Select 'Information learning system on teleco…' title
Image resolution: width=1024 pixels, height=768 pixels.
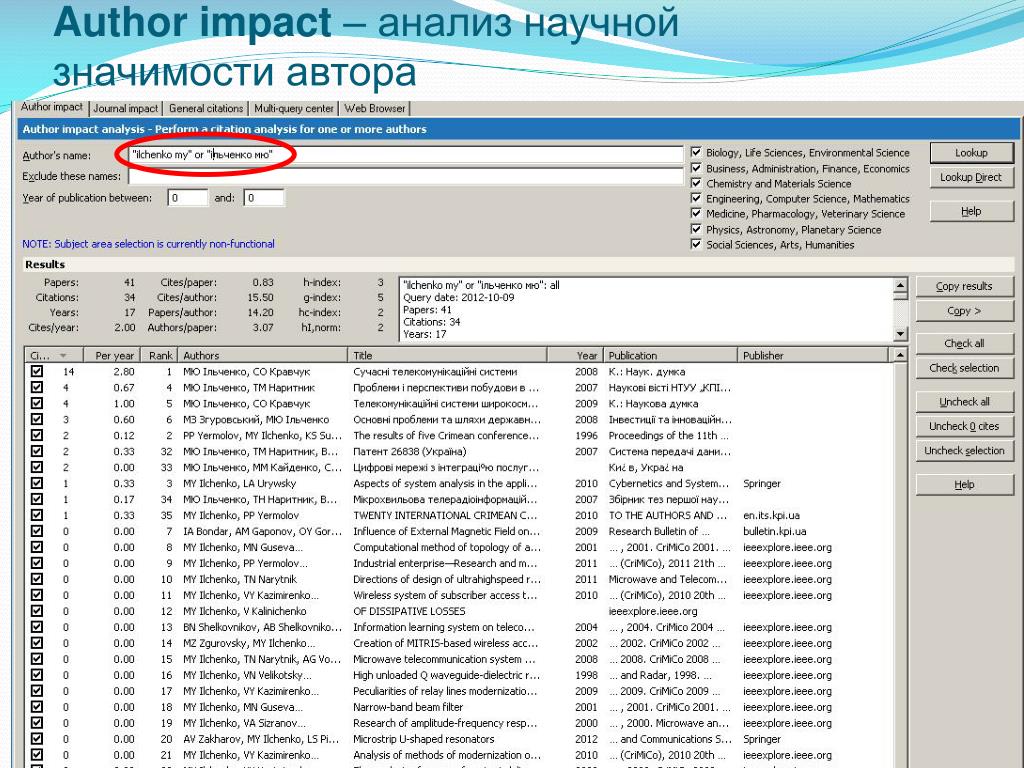pos(443,627)
